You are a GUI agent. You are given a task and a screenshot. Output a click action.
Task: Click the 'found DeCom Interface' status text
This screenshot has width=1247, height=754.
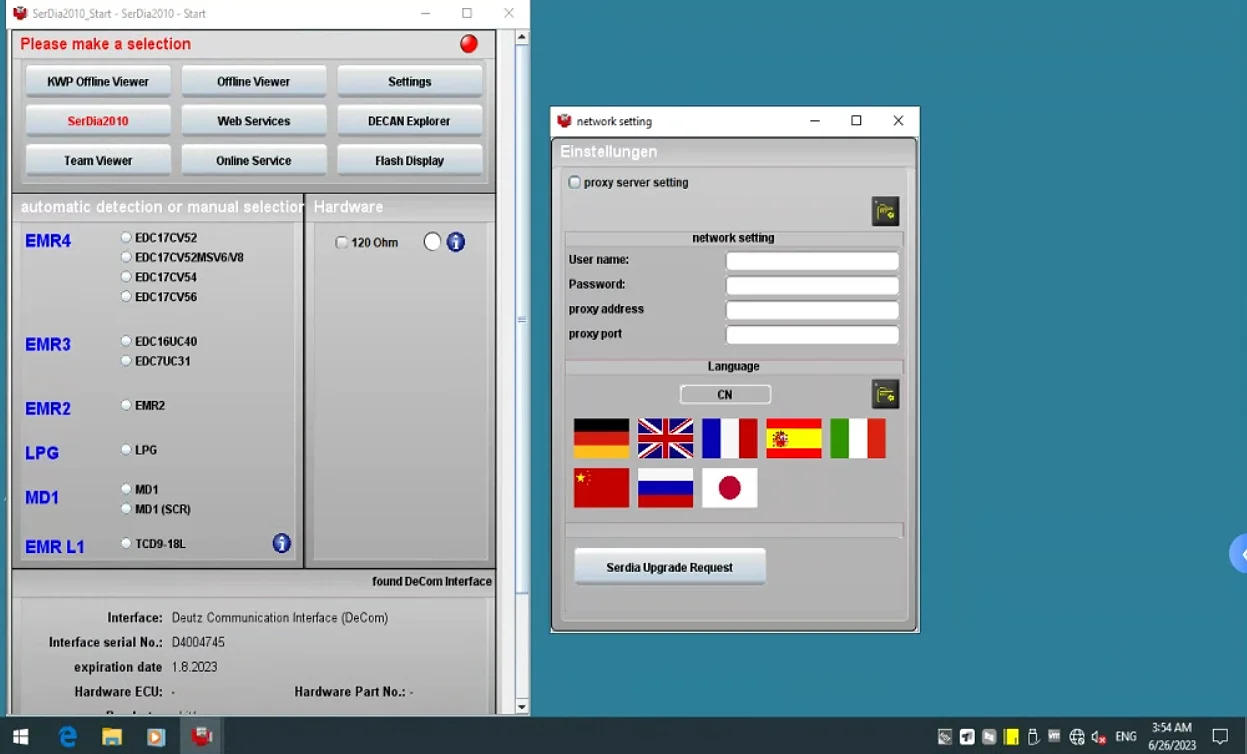[x=432, y=581]
